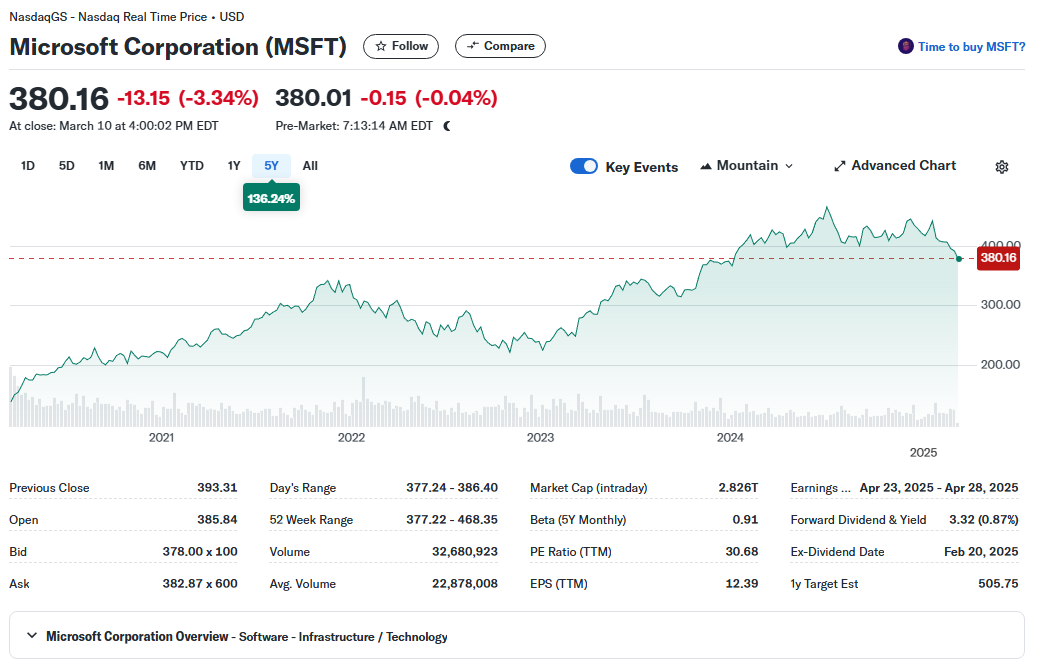Viewport: 1047px width, 666px height.
Task: Click the 2021 axis label
Action: coord(161,438)
